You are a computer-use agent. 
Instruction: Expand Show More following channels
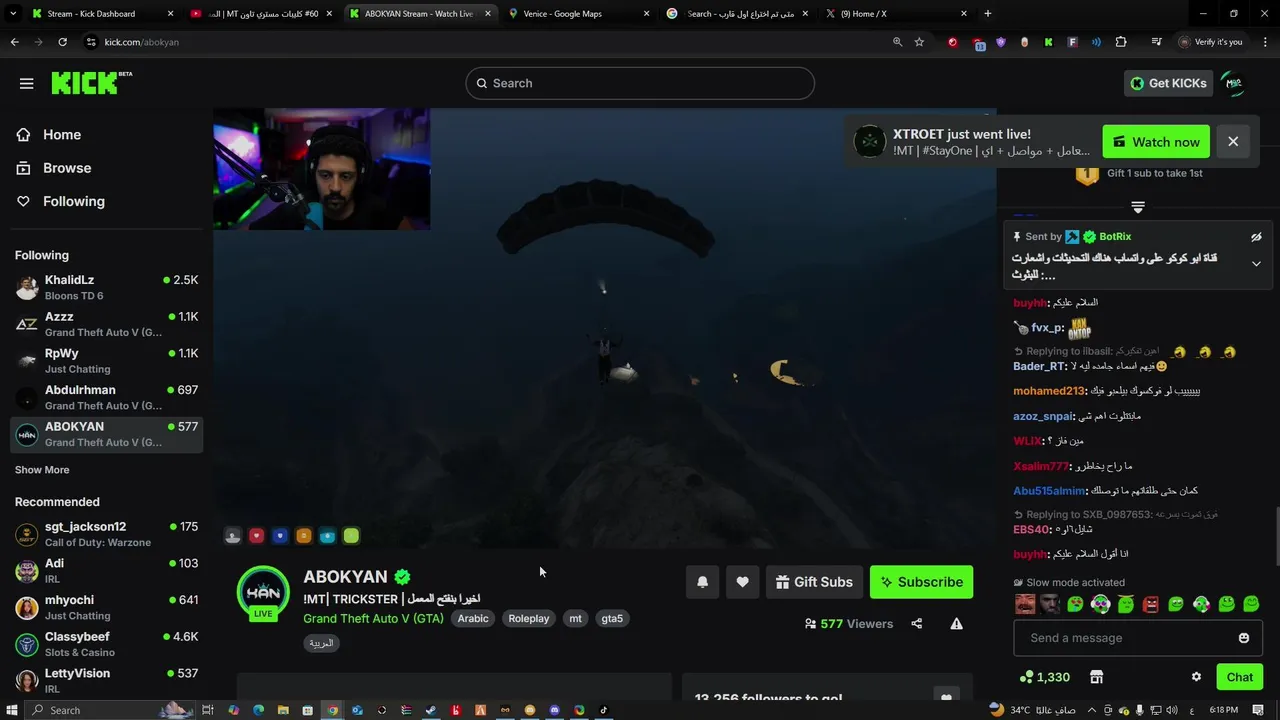42,470
